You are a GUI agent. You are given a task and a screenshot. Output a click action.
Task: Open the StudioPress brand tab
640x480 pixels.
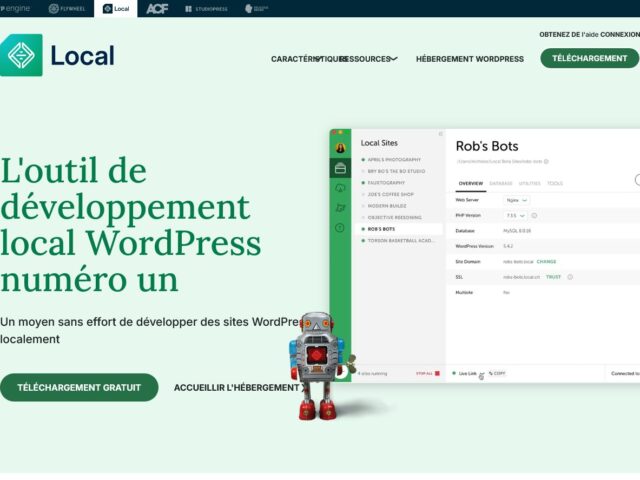[206, 9]
